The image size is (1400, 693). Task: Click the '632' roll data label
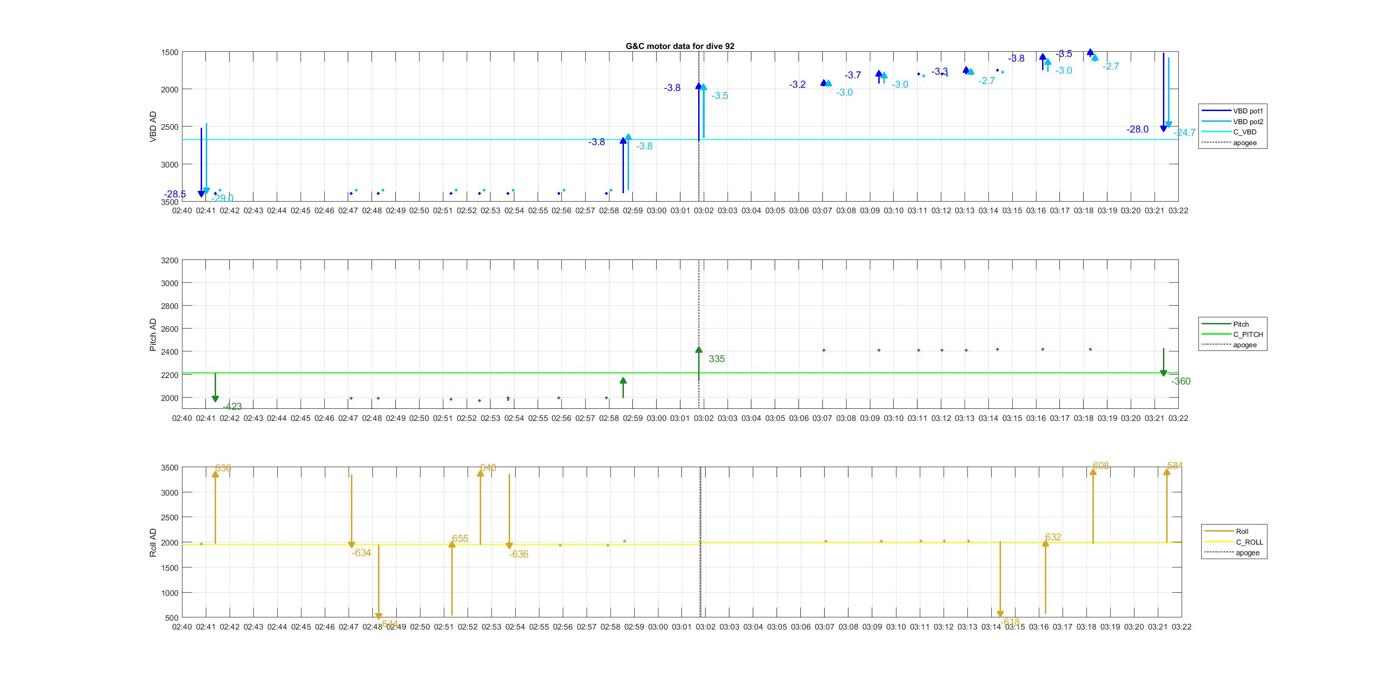click(x=1053, y=538)
